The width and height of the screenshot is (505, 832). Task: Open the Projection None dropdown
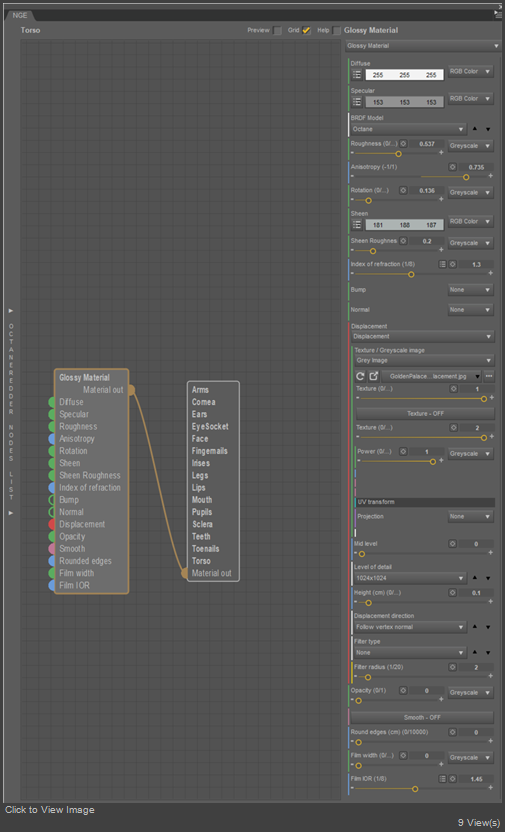[x=471, y=516]
